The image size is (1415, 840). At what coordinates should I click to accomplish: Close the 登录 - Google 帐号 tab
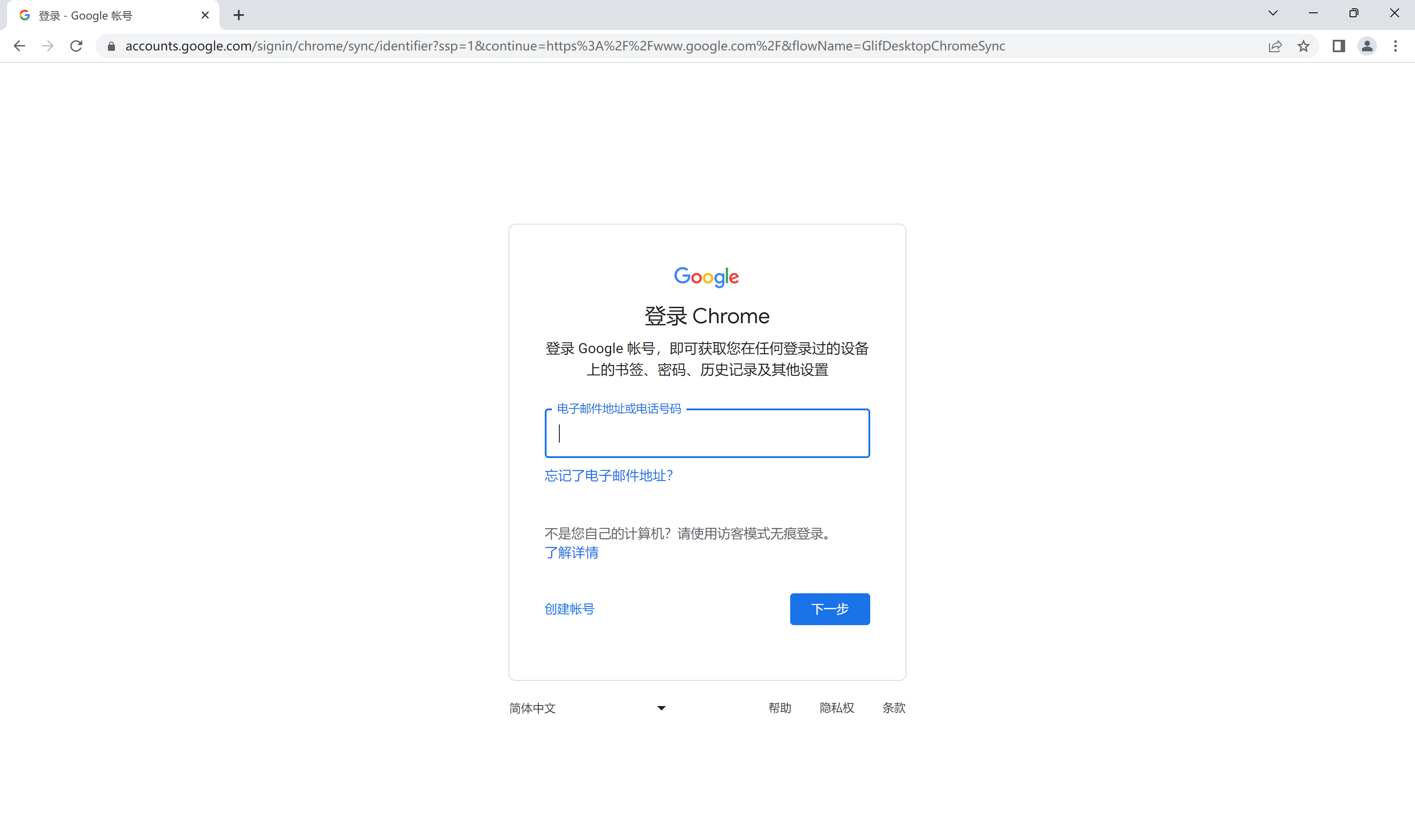pyautogui.click(x=205, y=15)
